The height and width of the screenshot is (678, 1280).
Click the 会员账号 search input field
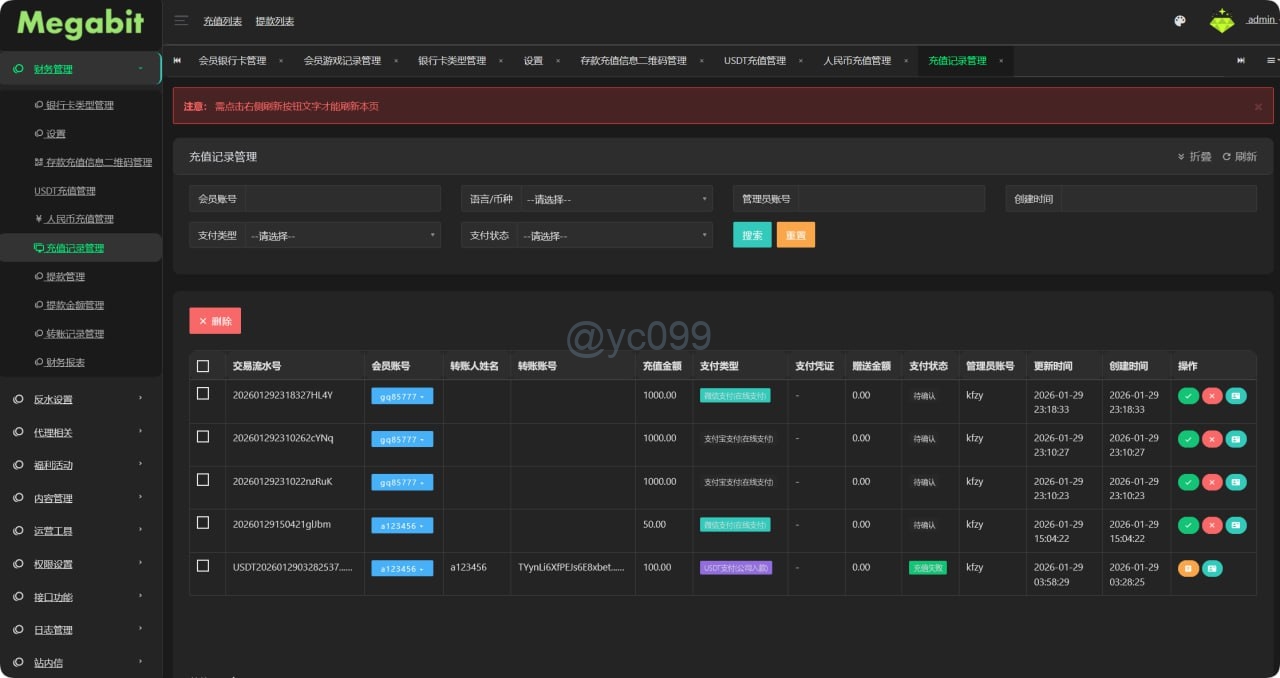point(342,199)
